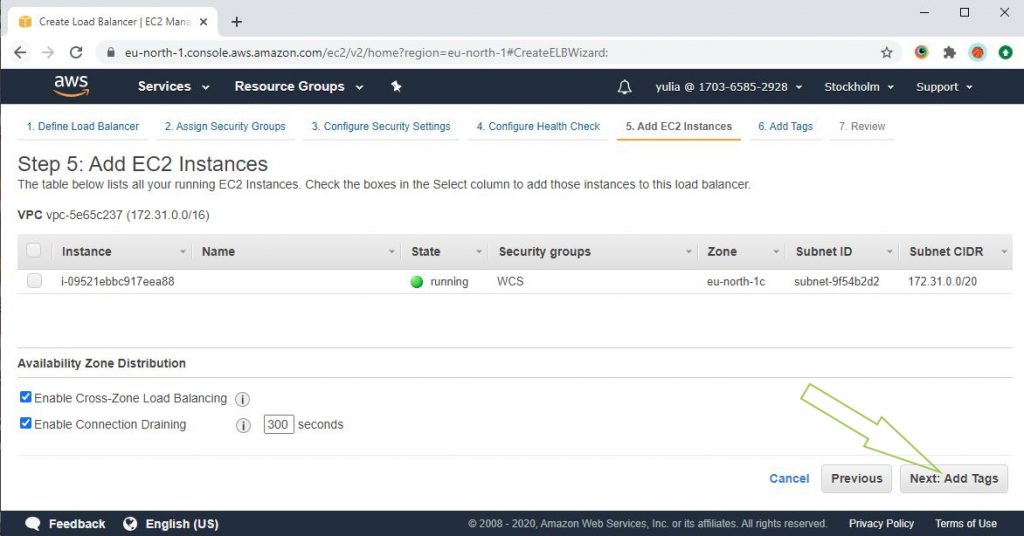
Task: Click the connection draining seconds field
Action: [x=278, y=424]
